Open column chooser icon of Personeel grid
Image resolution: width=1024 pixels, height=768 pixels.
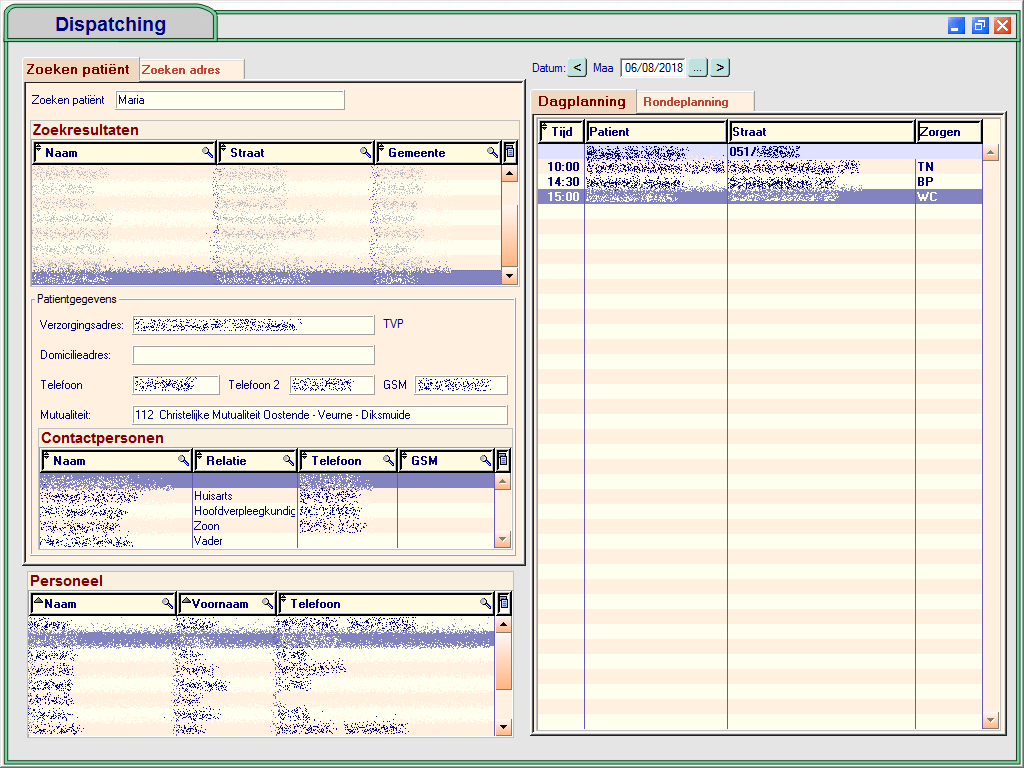(504, 603)
